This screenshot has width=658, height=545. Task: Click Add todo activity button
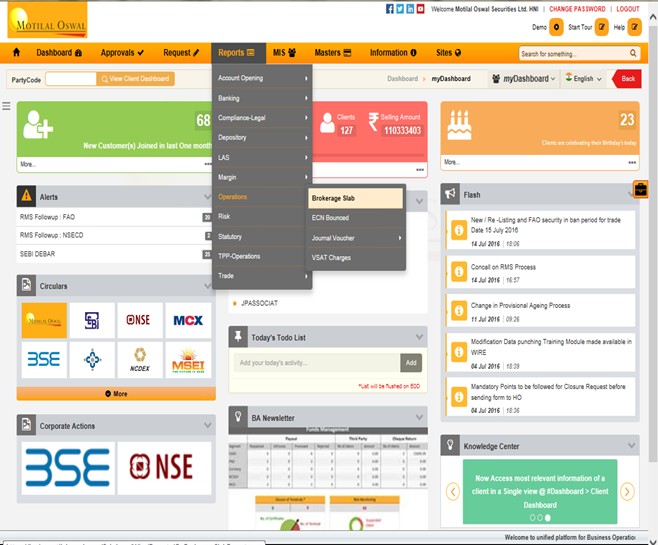tap(411, 363)
